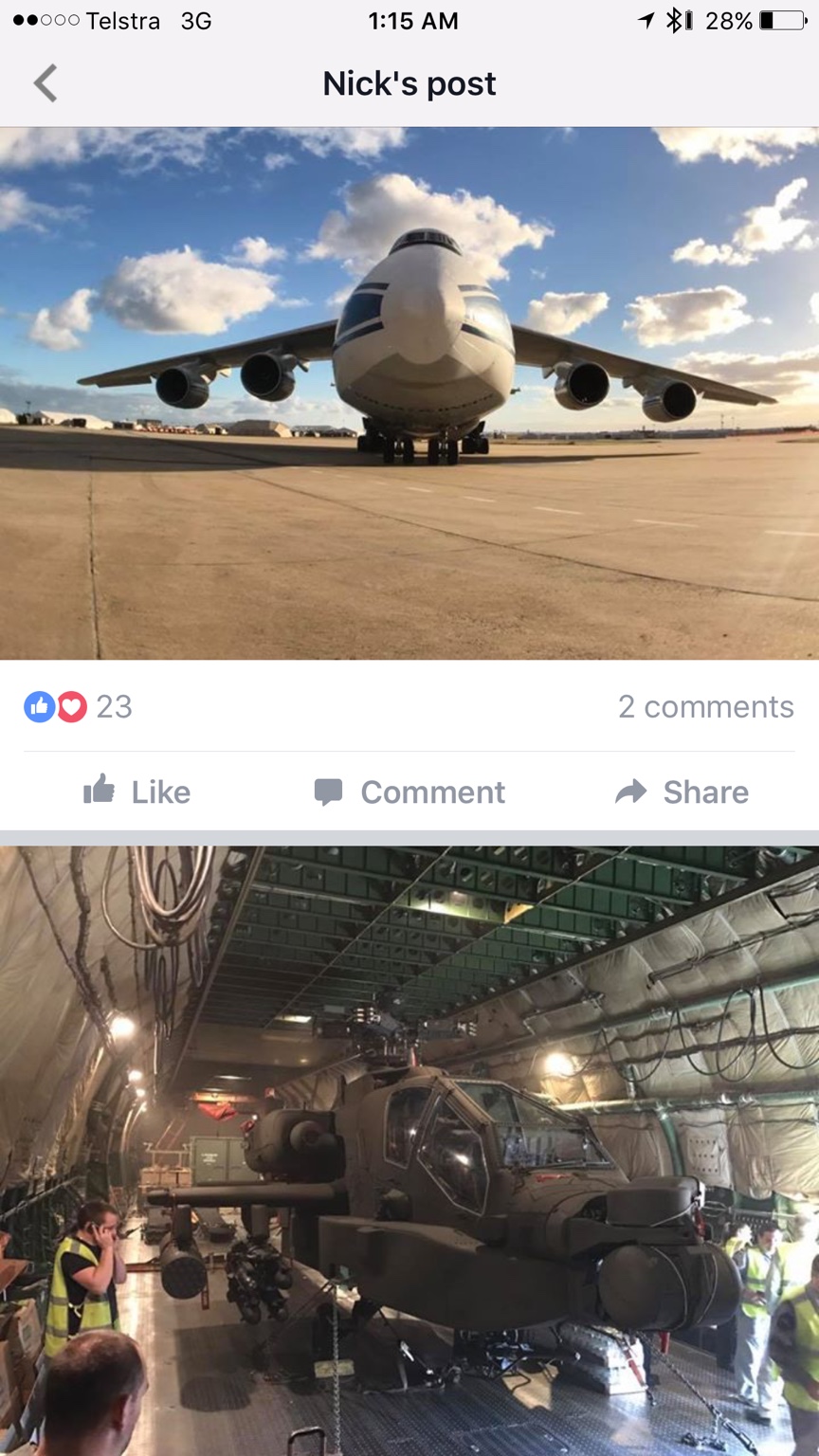
Task: Tap the Bluetooth status icon
Action: tap(674, 21)
